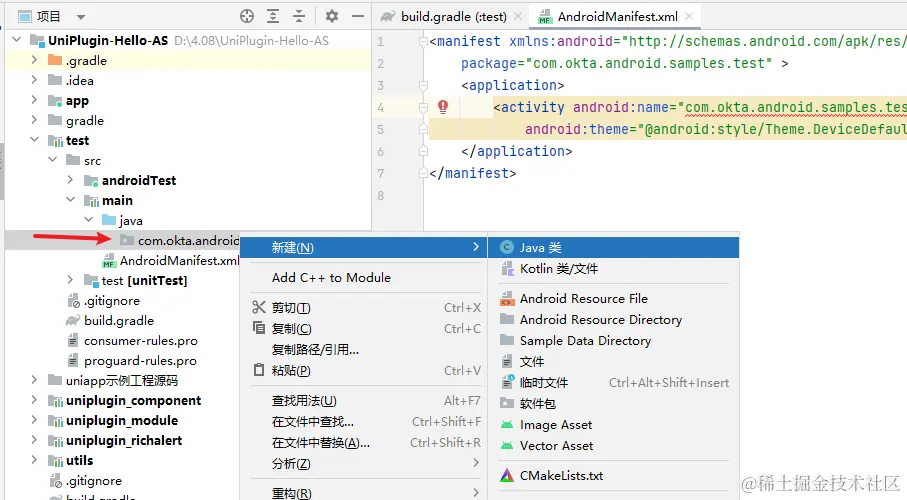This screenshot has height=500, width=907.
Task: Expand the gradle folder
Action: (x=34, y=120)
